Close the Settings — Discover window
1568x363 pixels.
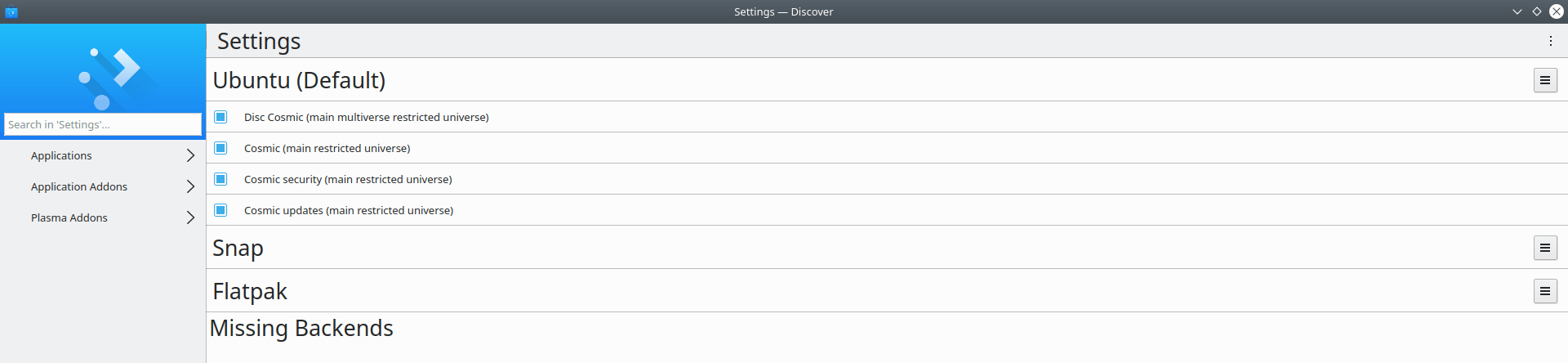(1557, 11)
